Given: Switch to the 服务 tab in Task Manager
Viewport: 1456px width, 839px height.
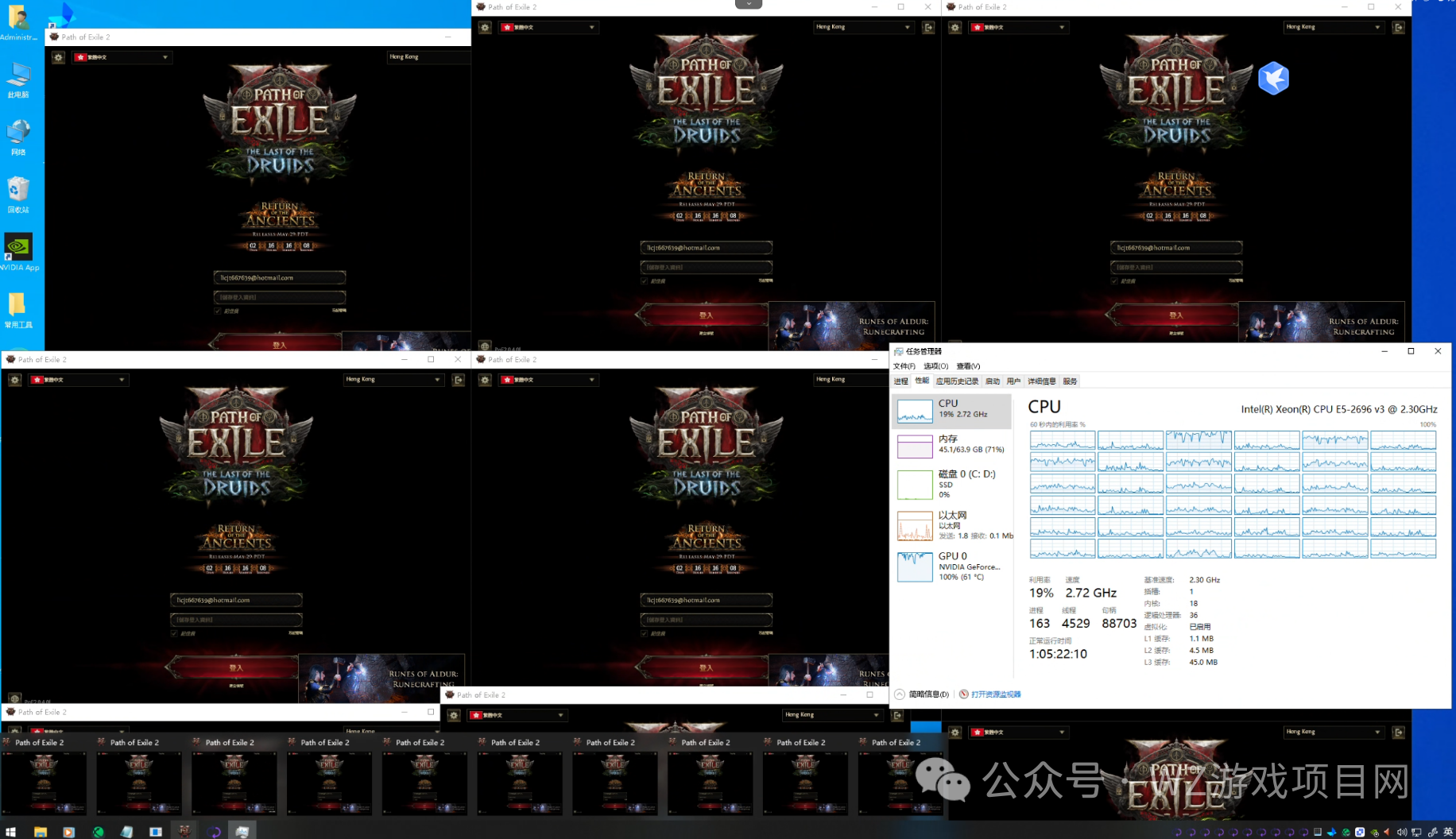Looking at the screenshot, I should point(1070,381).
